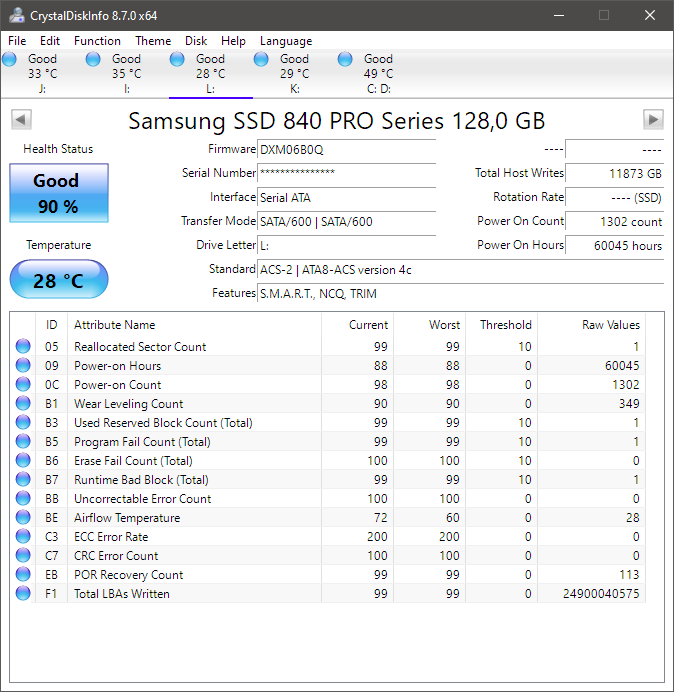Click the masked Serial Number field
674x692 pixels.
tap(346, 173)
